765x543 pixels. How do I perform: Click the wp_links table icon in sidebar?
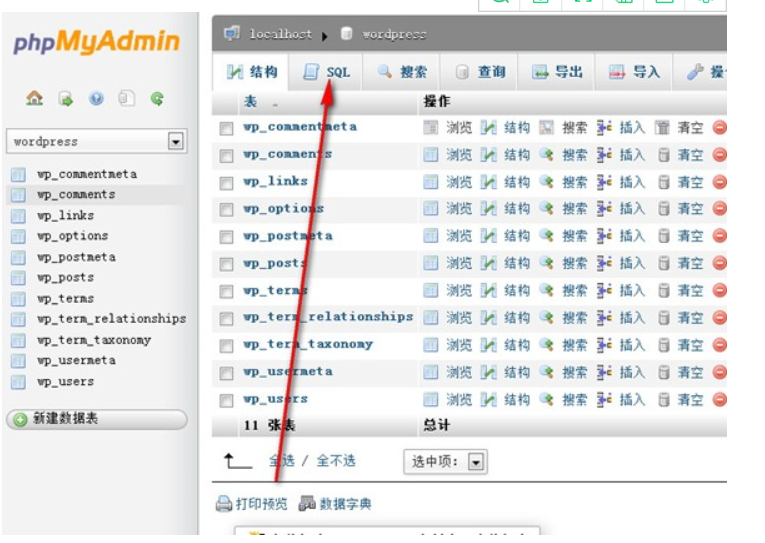[x=19, y=216]
